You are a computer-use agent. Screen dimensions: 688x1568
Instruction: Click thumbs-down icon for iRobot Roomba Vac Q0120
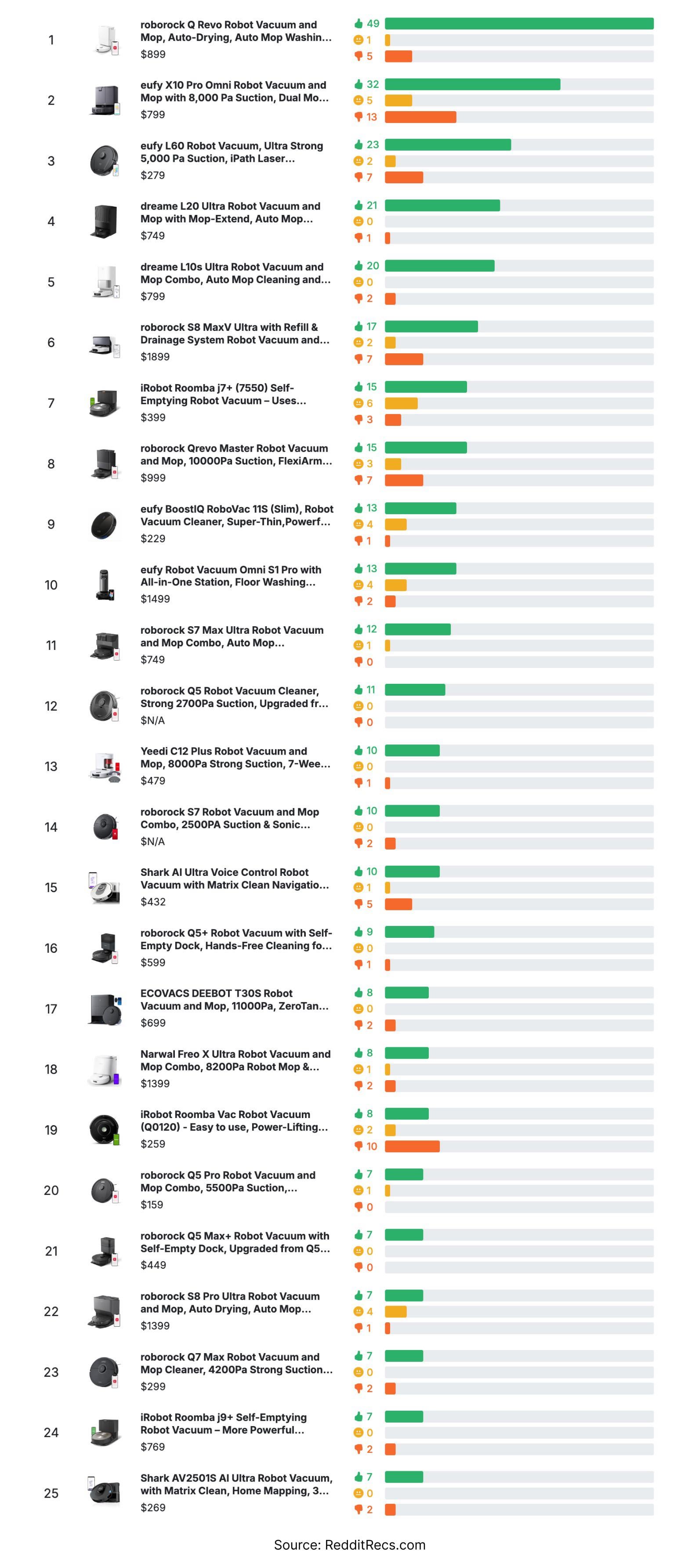click(x=358, y=1147)
